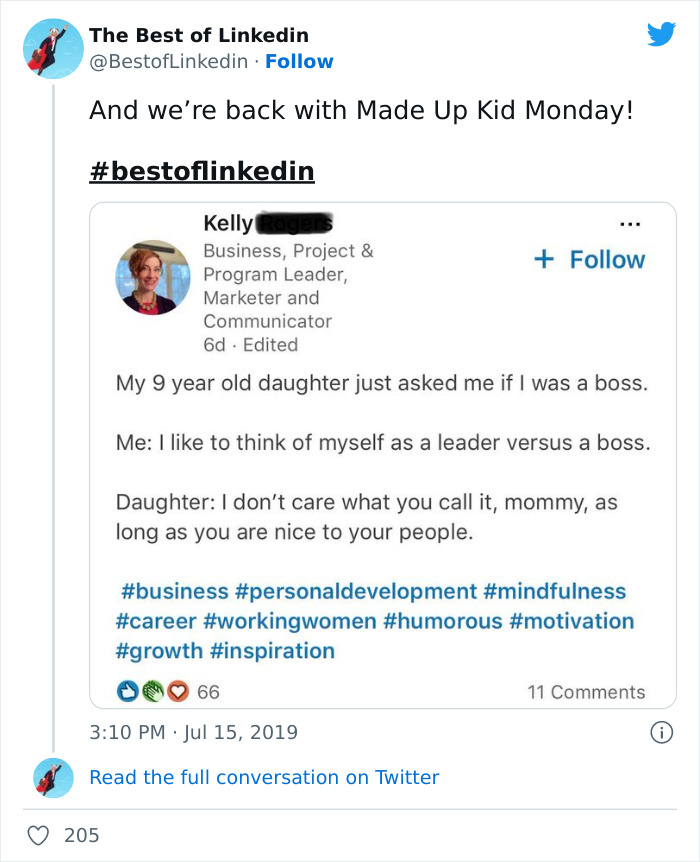The image size is (700, 862).
Task: Select the #personaldevelopment hashtag
Action: 355,591
